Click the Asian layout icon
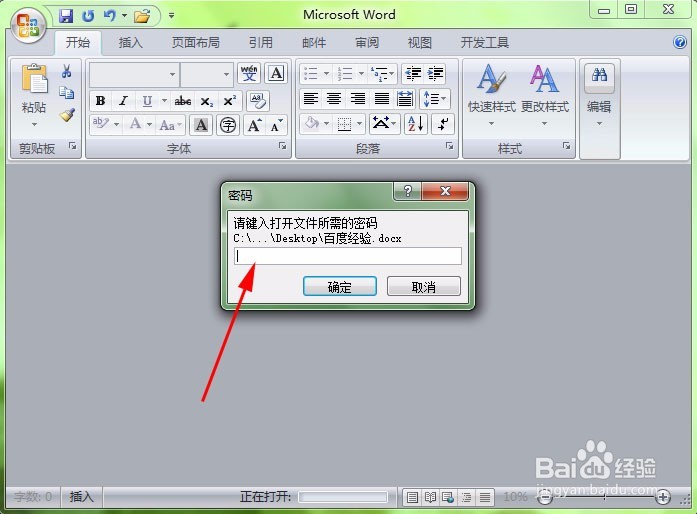 tap(384, 123)
